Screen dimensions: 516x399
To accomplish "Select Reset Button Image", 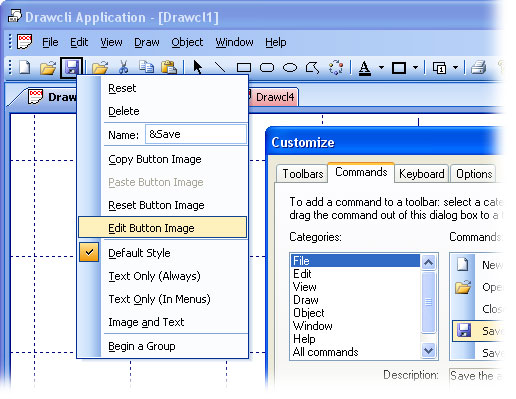I will pyautogui.click(x=163, y=205).
